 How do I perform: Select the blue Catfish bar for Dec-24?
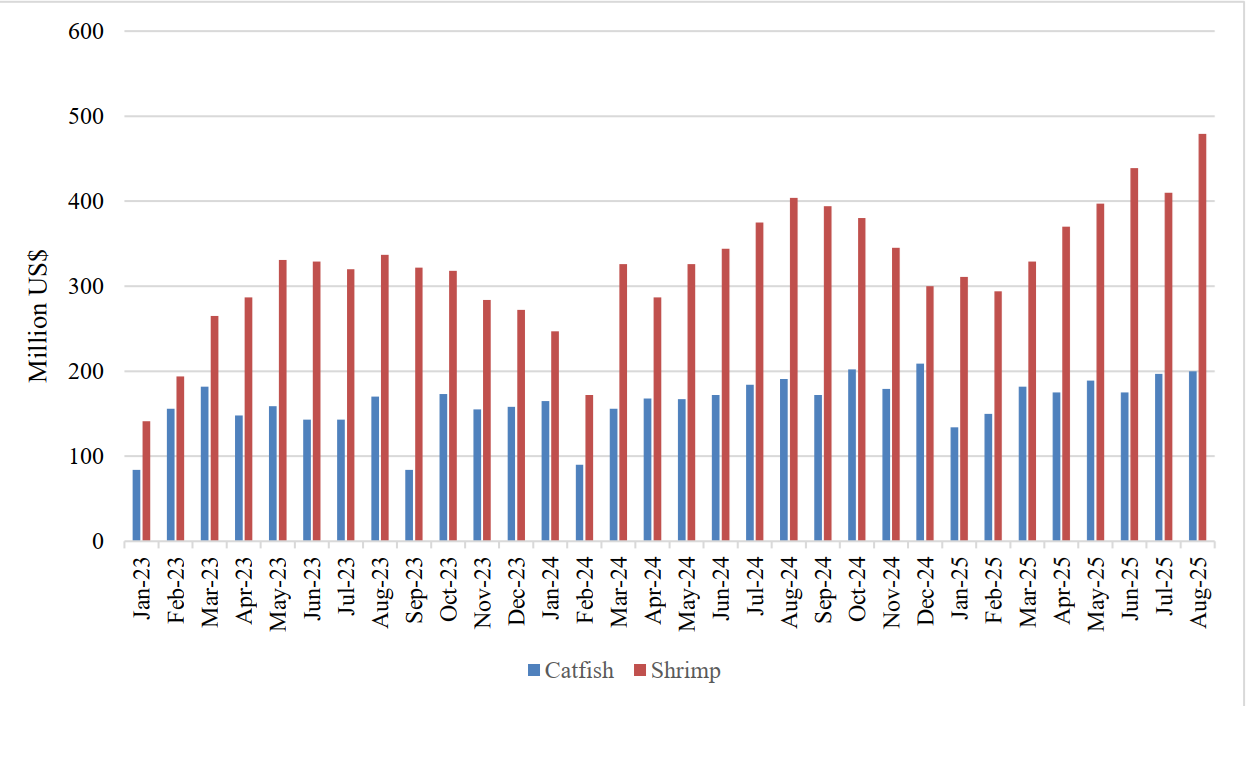pyautogui.click(x=920, y=453)
